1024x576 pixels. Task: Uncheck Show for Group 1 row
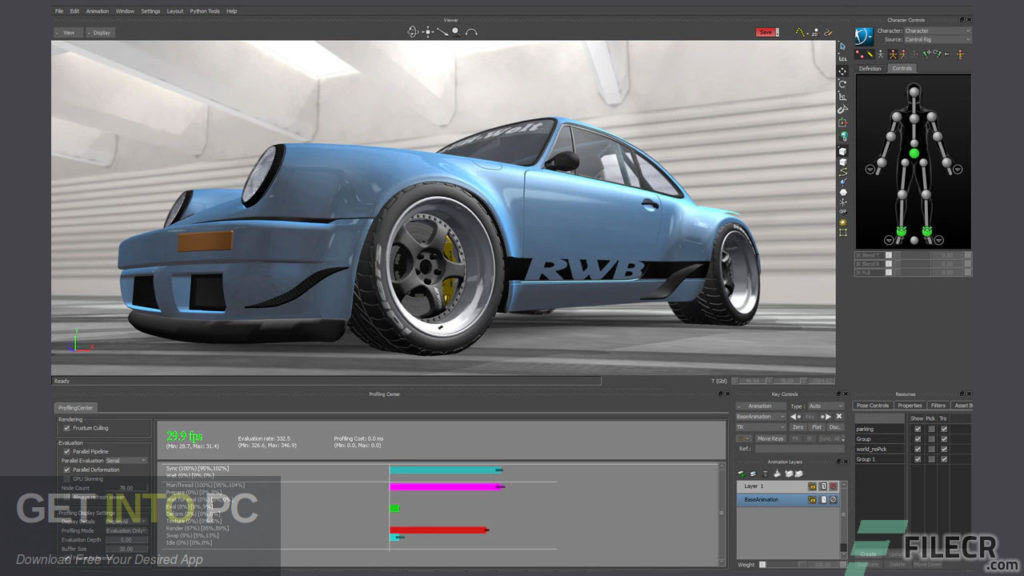click(918, 460)
